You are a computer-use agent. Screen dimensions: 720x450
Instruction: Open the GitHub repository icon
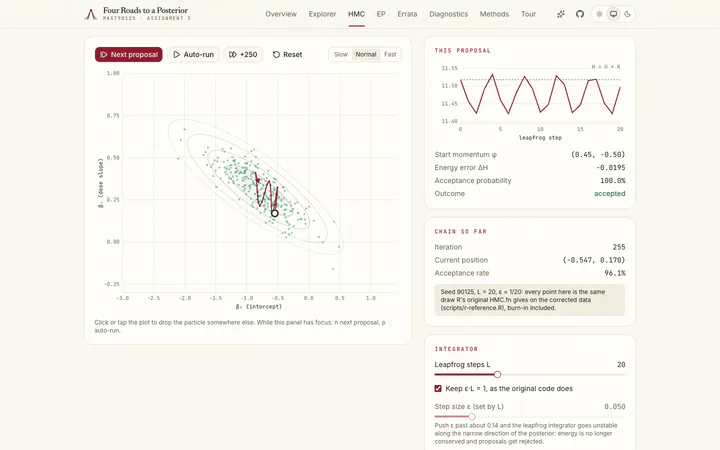580,14
